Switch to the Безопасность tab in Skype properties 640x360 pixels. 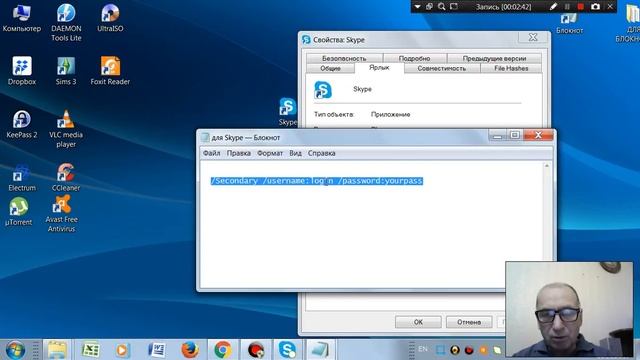coord(344,58)
